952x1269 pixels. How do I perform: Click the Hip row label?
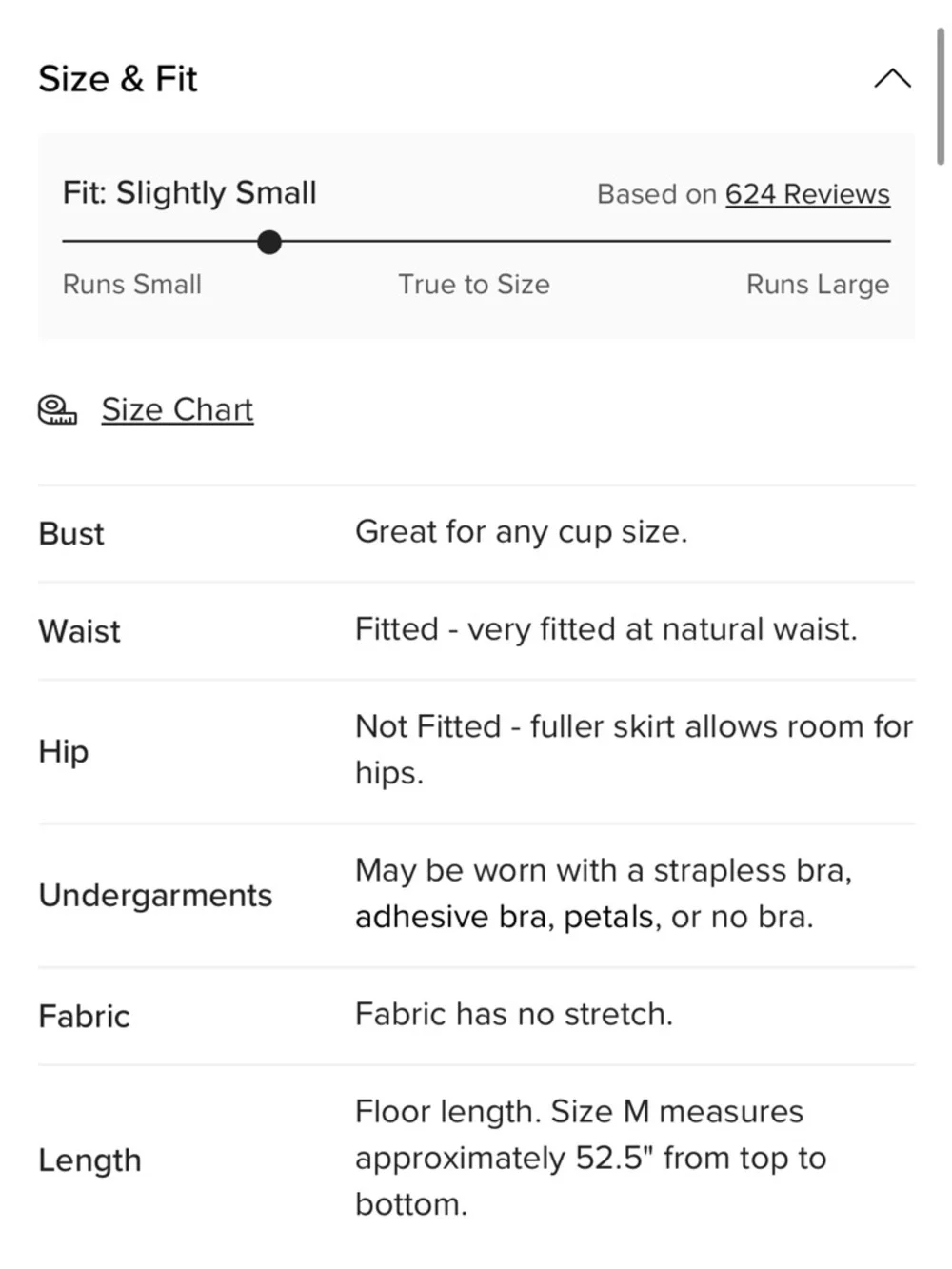[x=64, y=751]
